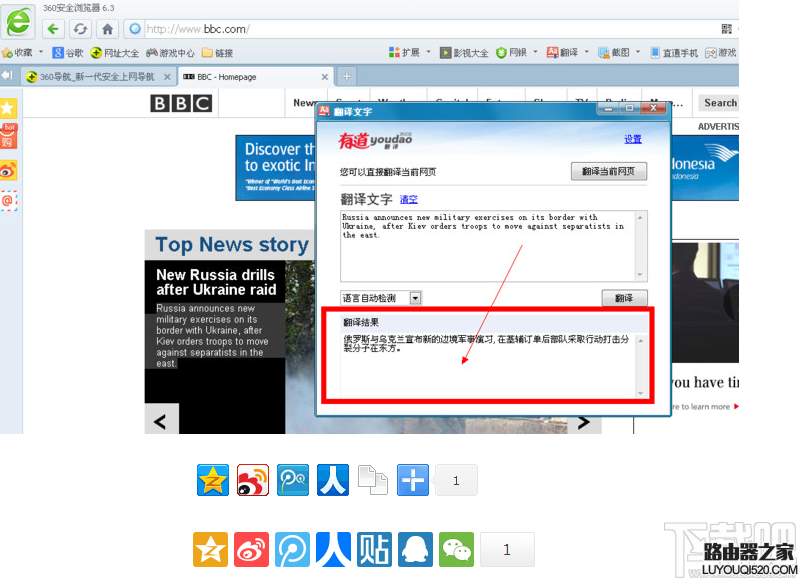Expand the 翻译 toolbar dropdown arrow
The height and width of the screenshot is (583, 804).
point(586,52)
